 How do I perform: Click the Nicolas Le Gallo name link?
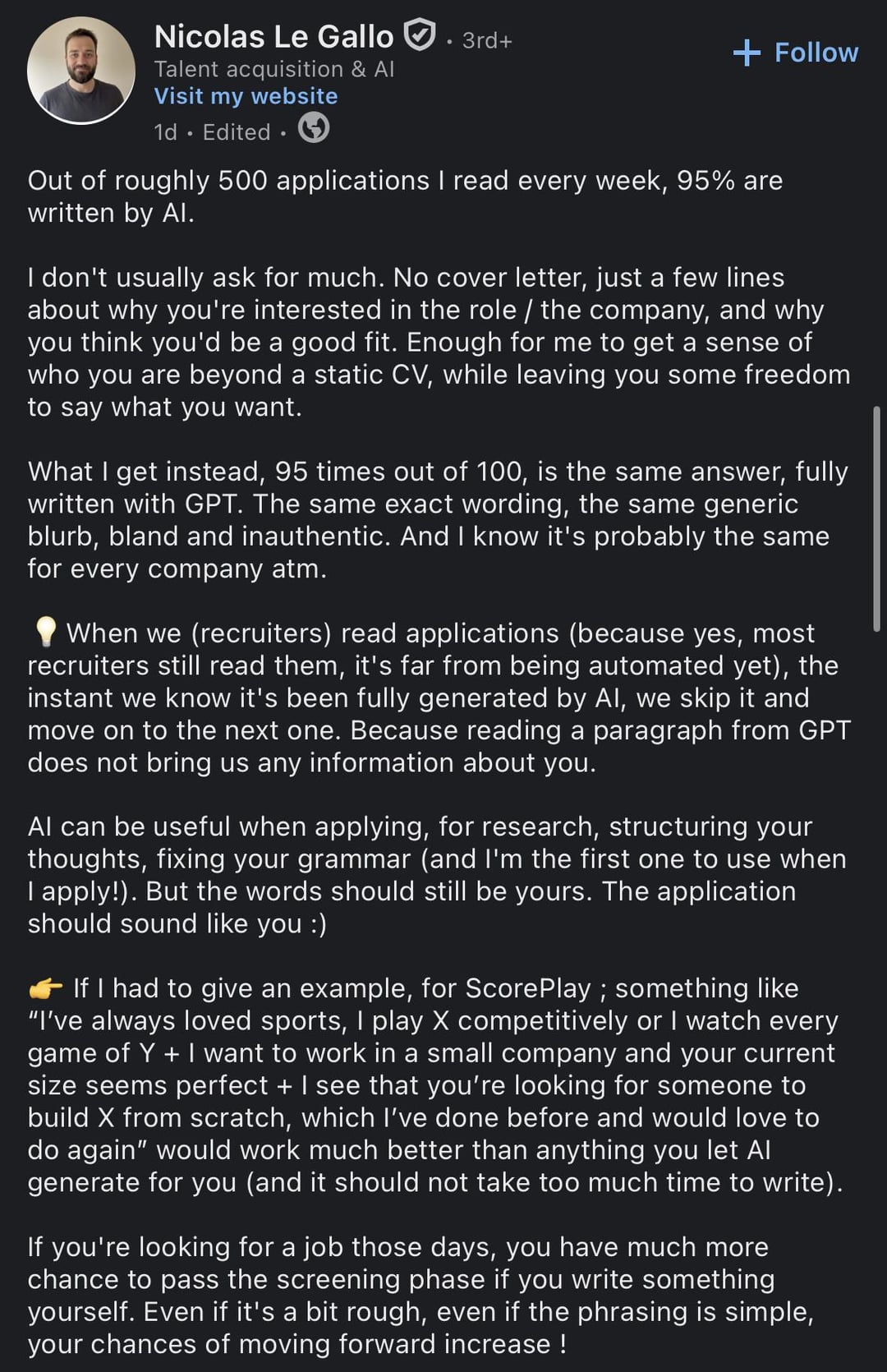pyautogui.click(x=273, y=37)
